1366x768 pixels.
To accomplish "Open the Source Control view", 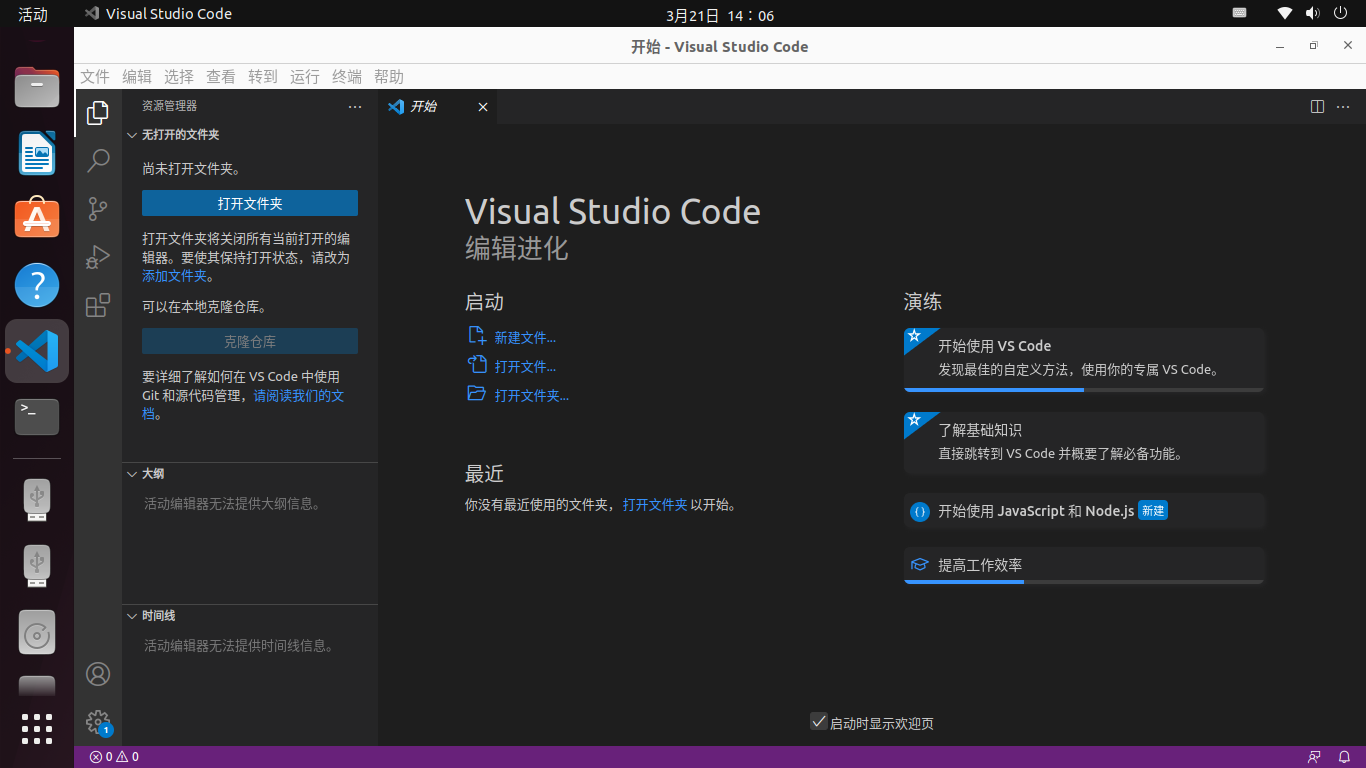I will pos(98,209).
